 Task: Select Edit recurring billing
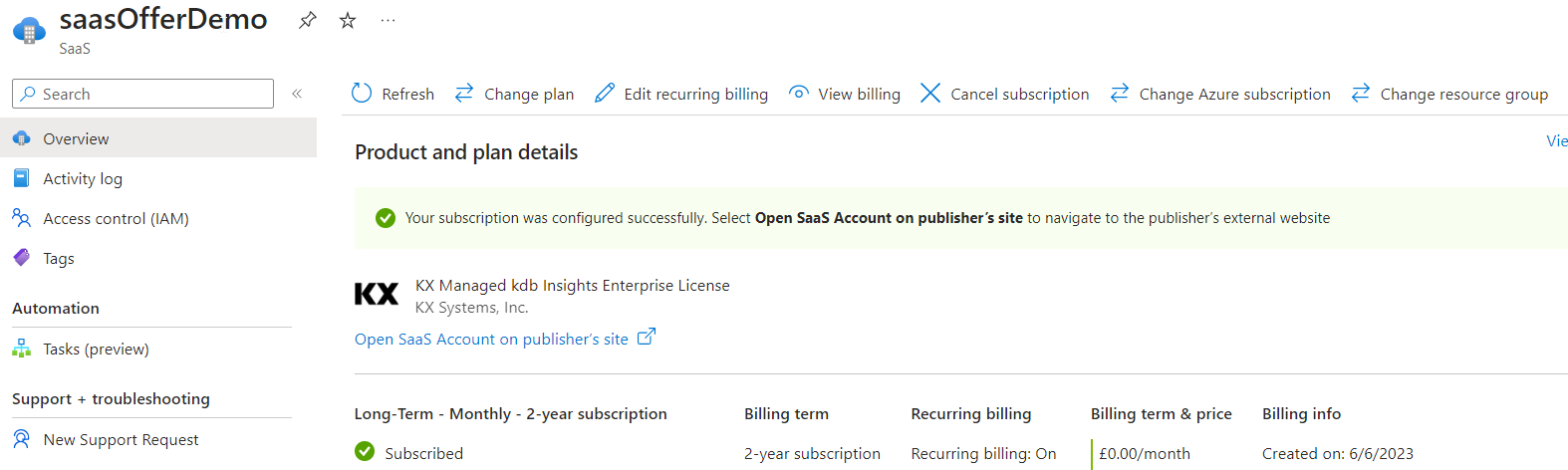point(681,94)
